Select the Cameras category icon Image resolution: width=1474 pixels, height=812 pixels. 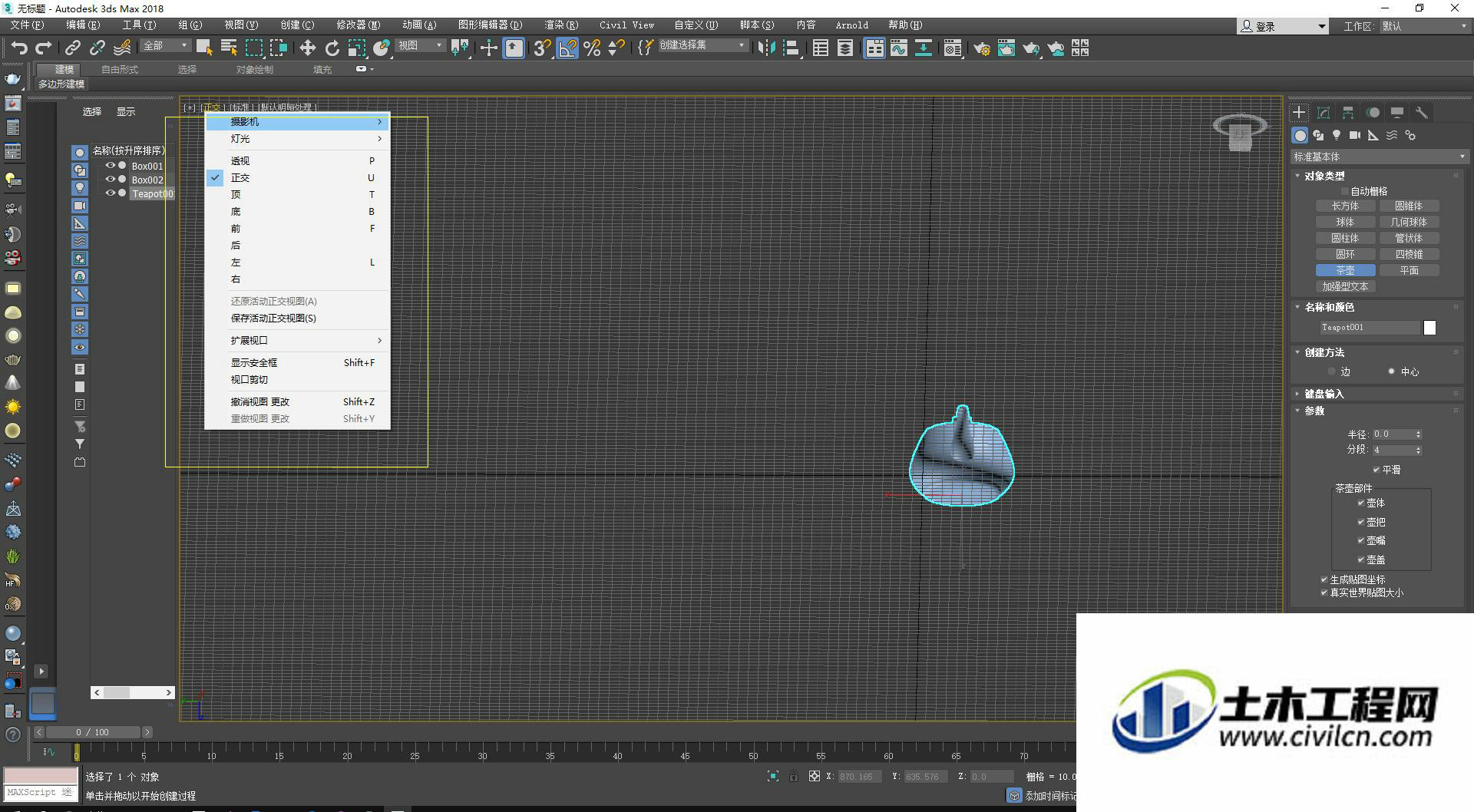(x=1355, y=136)
